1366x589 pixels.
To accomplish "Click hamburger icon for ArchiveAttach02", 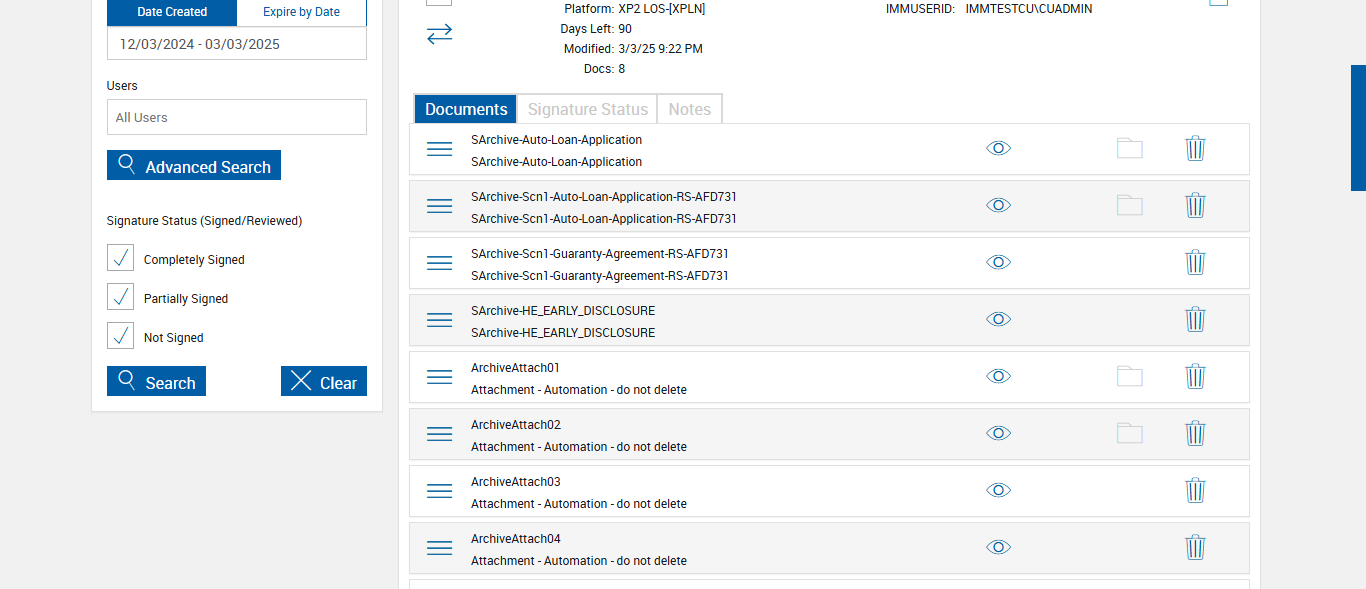I will [x=440, y=434].
